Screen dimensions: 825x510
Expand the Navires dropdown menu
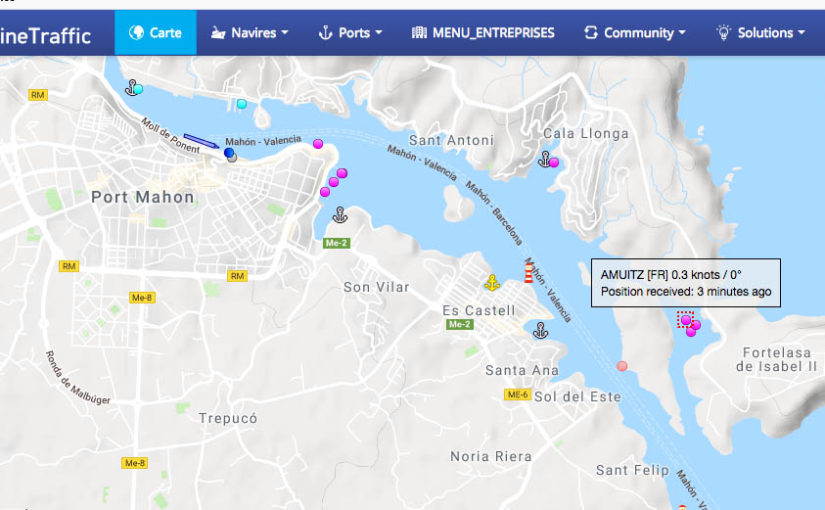[249, 33]
